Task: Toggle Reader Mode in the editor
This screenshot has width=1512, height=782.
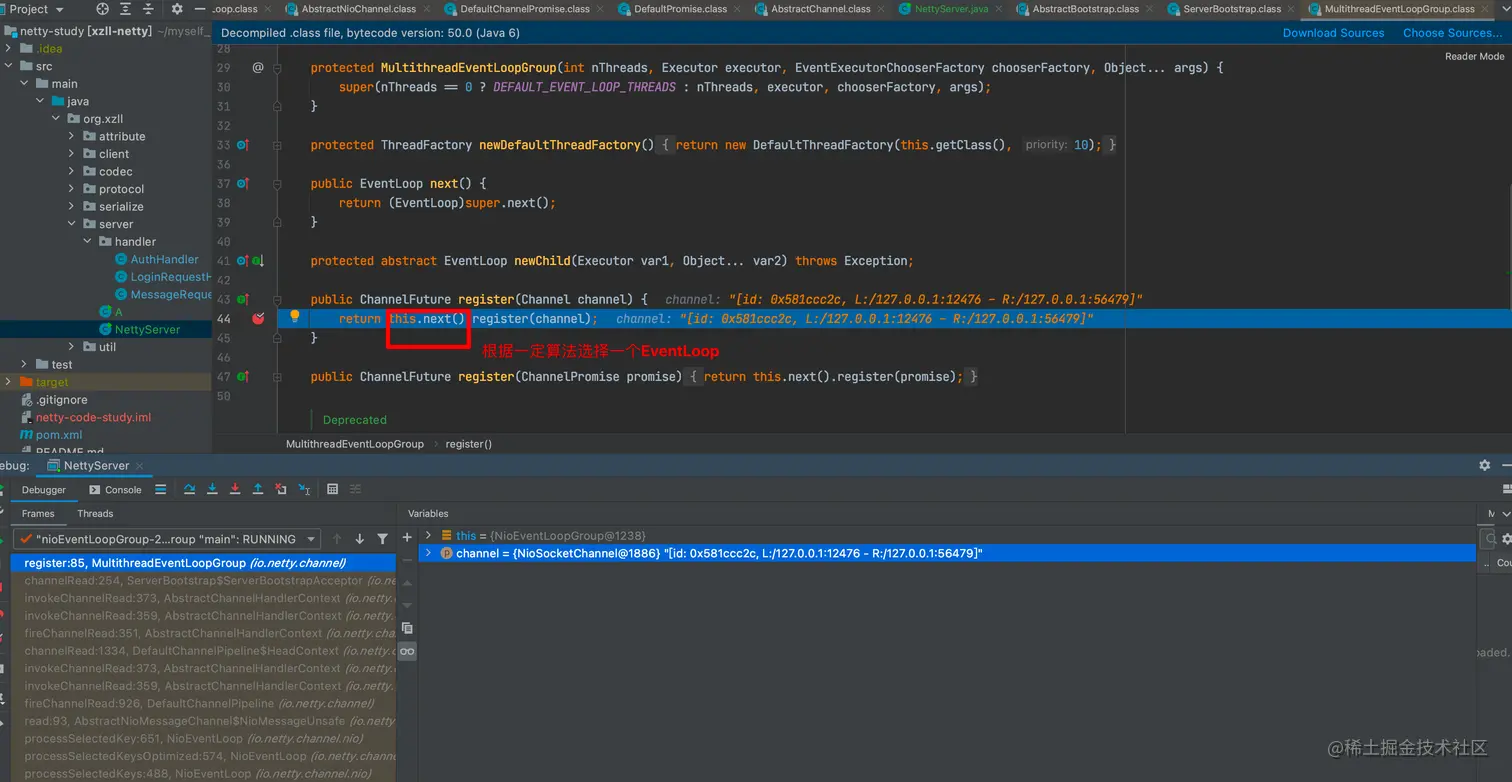Action: click(x=1474, y=57)
